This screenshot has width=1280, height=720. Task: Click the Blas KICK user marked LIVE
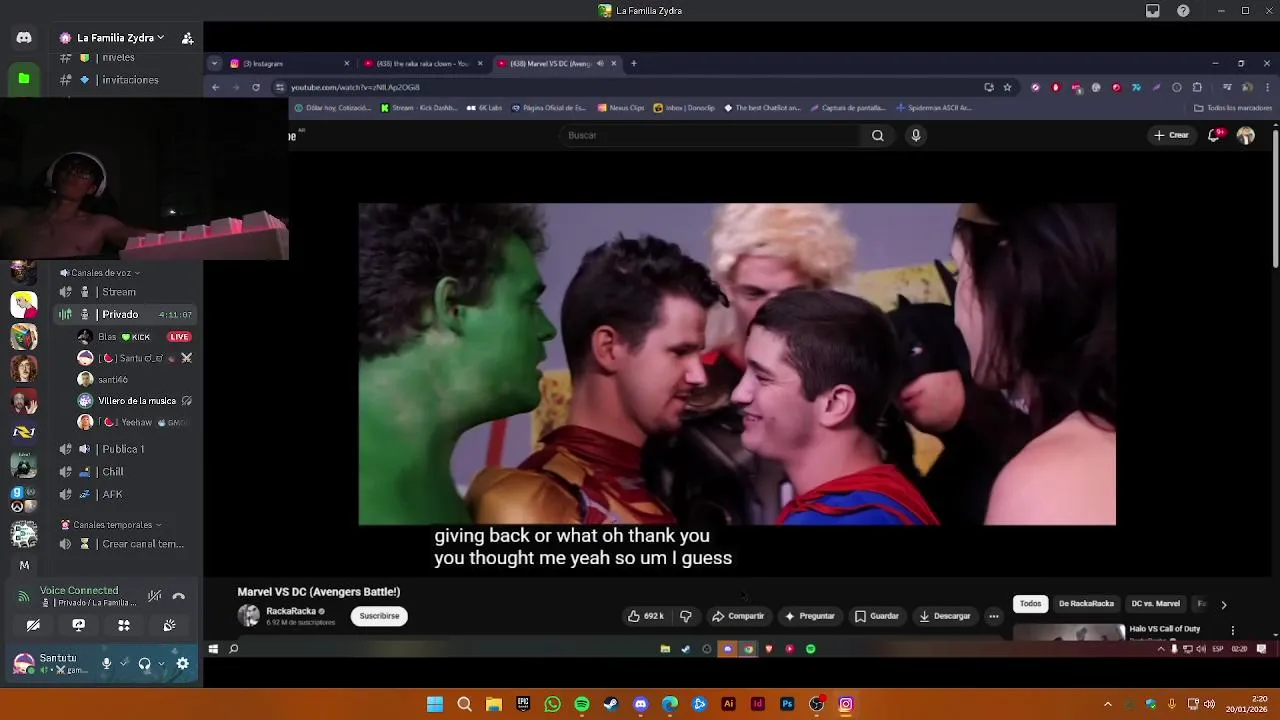point(136,337)
